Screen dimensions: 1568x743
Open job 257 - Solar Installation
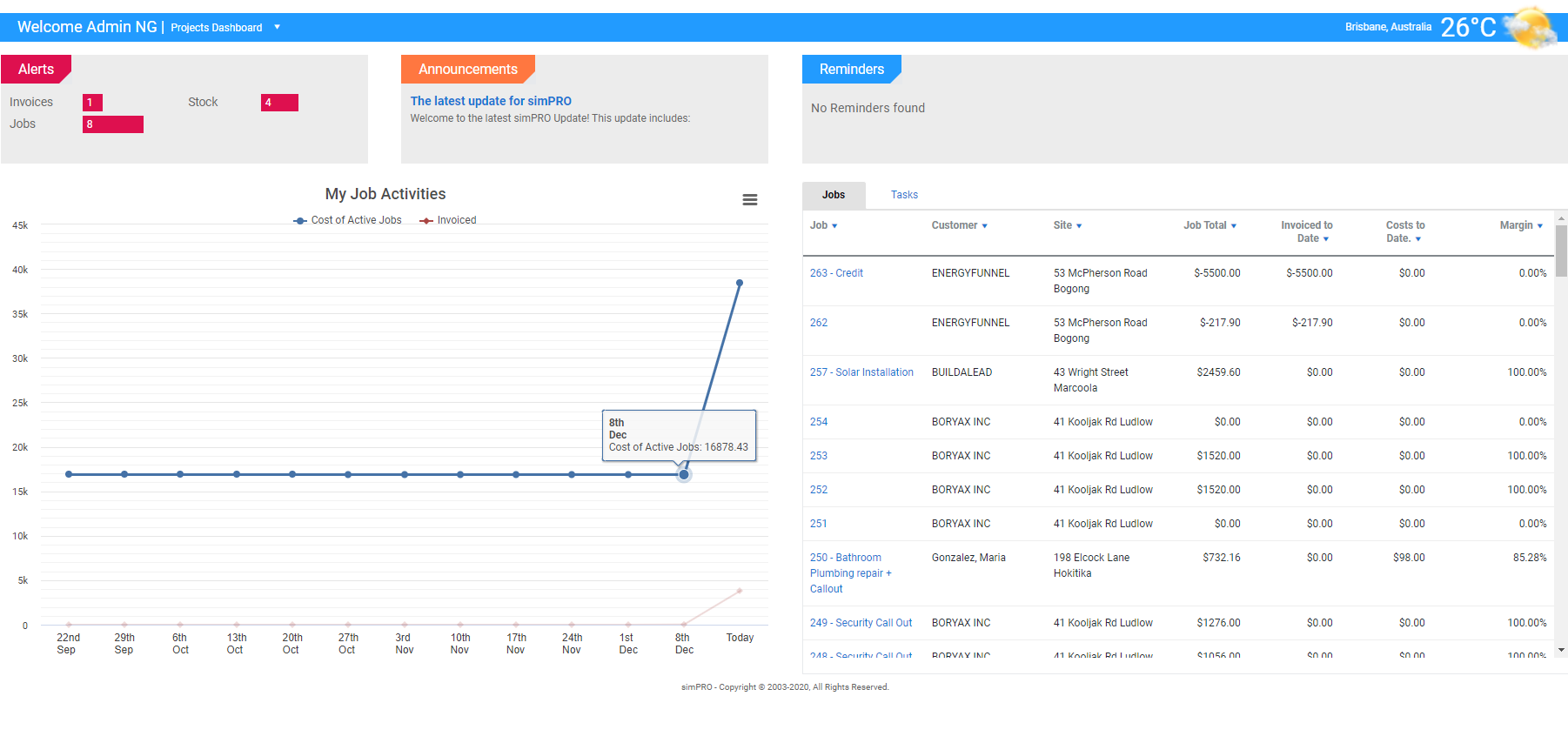(x=861, y=372)
